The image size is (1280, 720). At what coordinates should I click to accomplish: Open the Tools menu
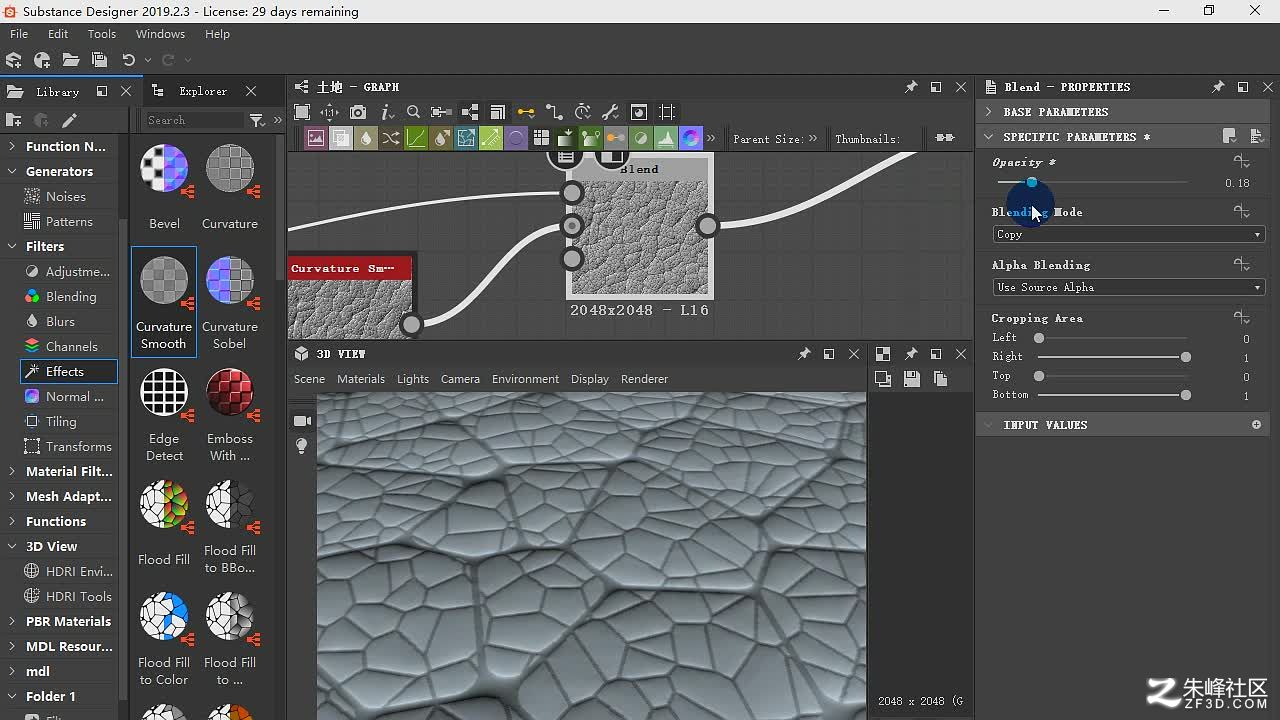102,34
